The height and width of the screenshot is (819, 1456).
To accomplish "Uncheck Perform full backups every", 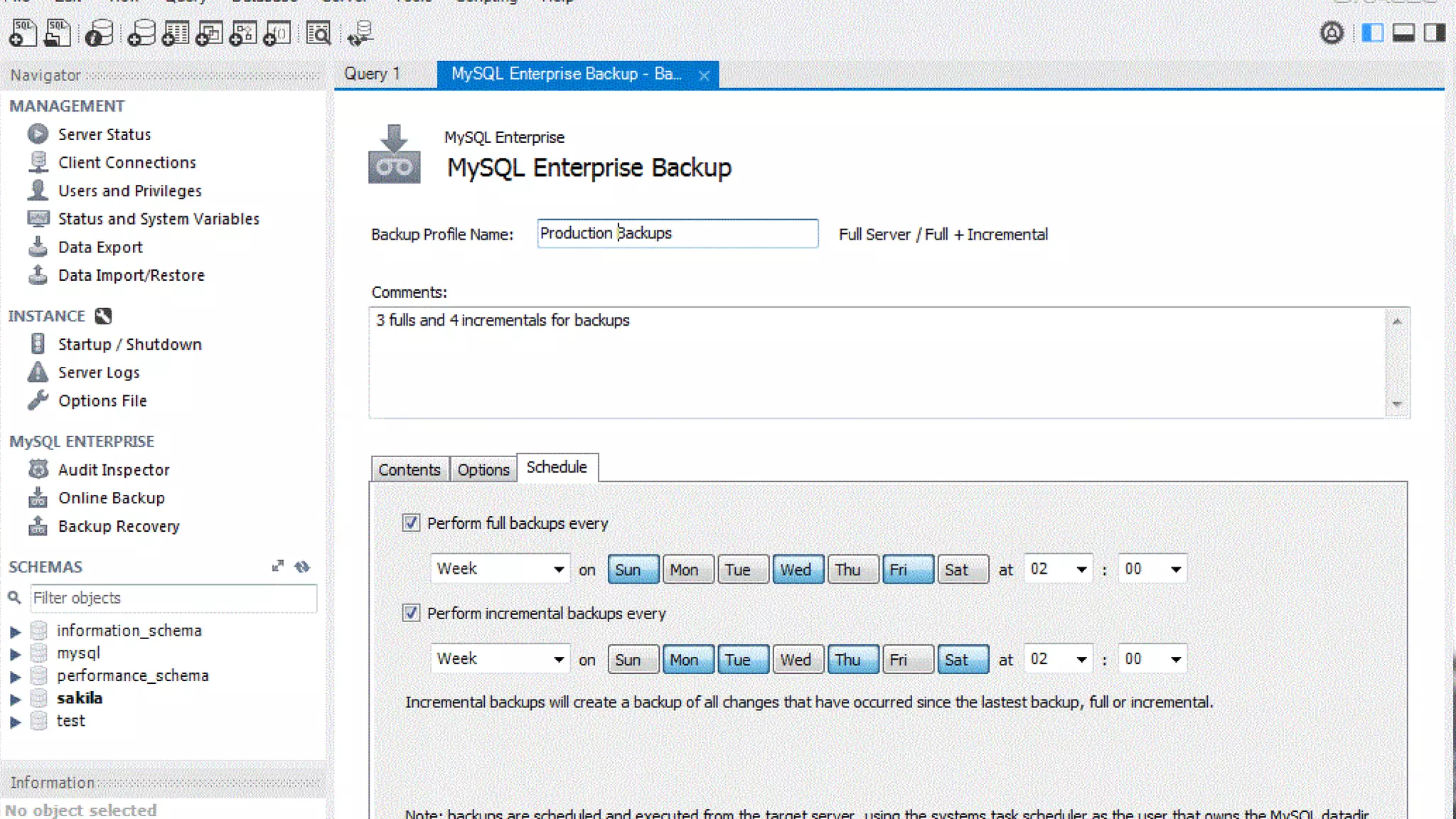I will click(411, 523).
